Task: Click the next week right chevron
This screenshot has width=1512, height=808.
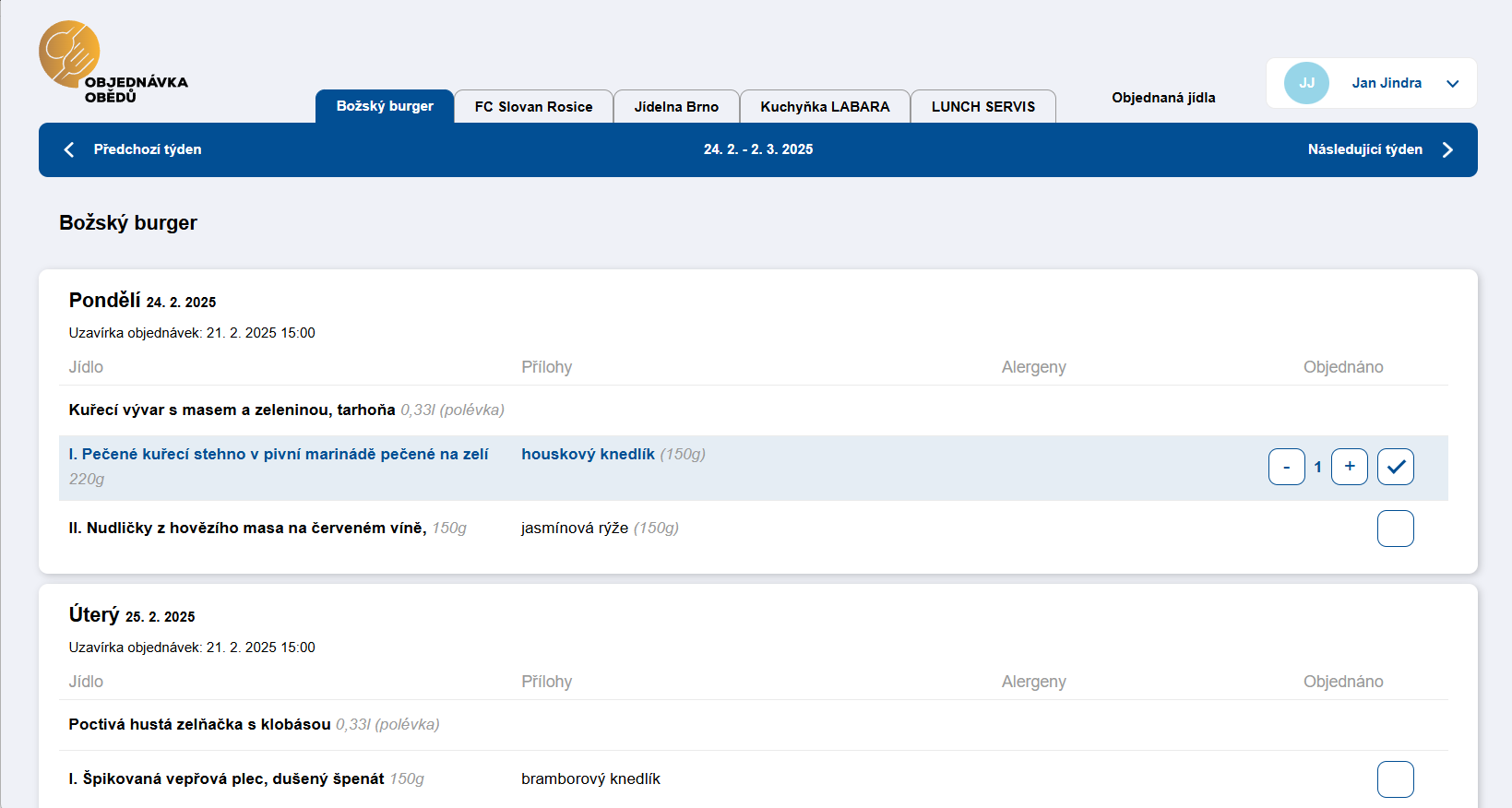Action: click(x=1447, y=149)
